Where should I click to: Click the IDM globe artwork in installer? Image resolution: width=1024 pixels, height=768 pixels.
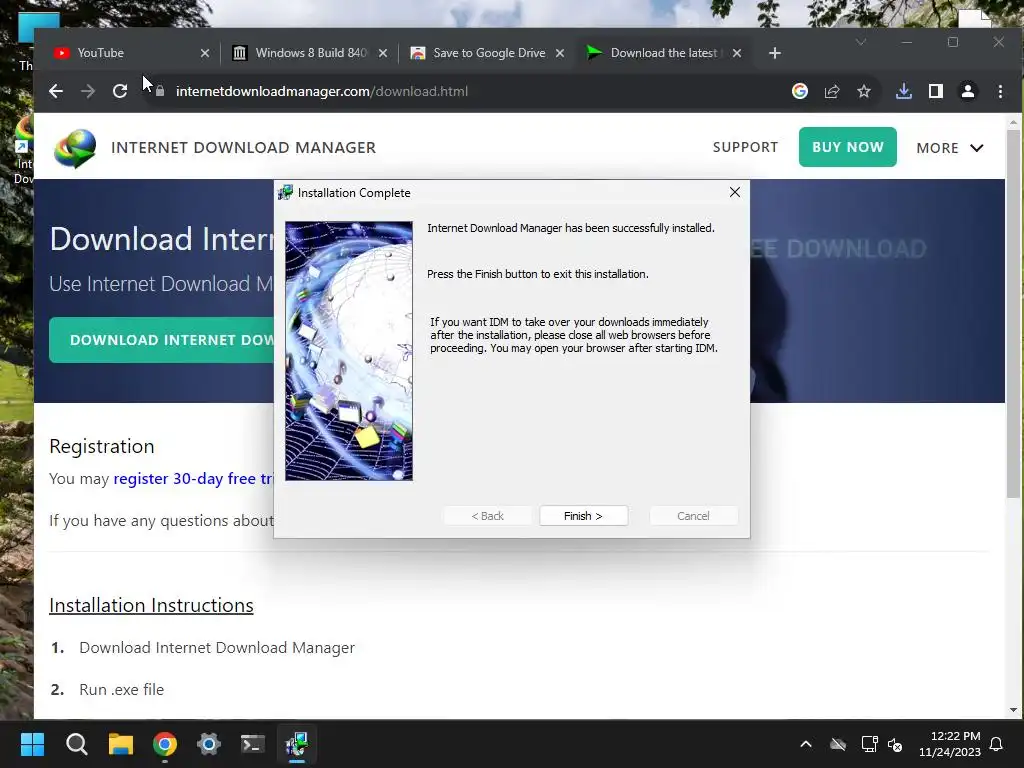point(349,351)
